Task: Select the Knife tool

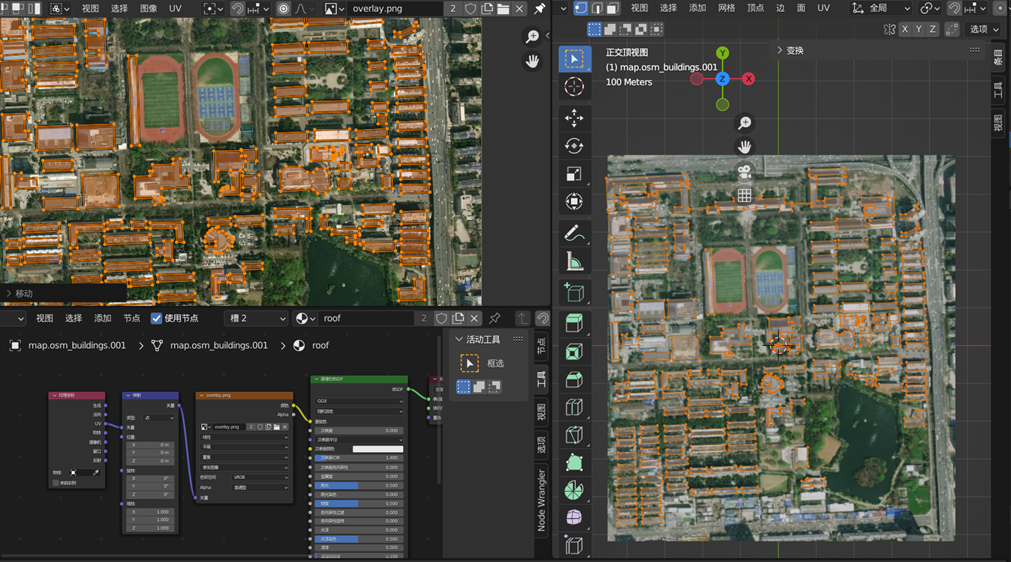Action: (574, 435)
